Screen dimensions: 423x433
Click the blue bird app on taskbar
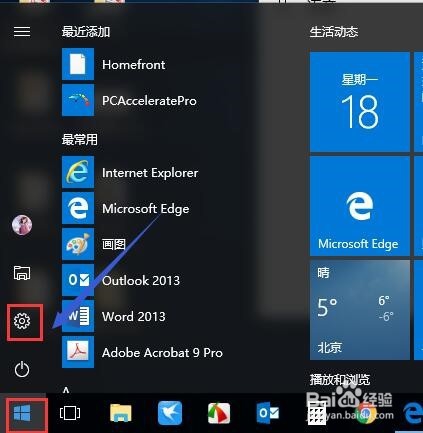170,413
